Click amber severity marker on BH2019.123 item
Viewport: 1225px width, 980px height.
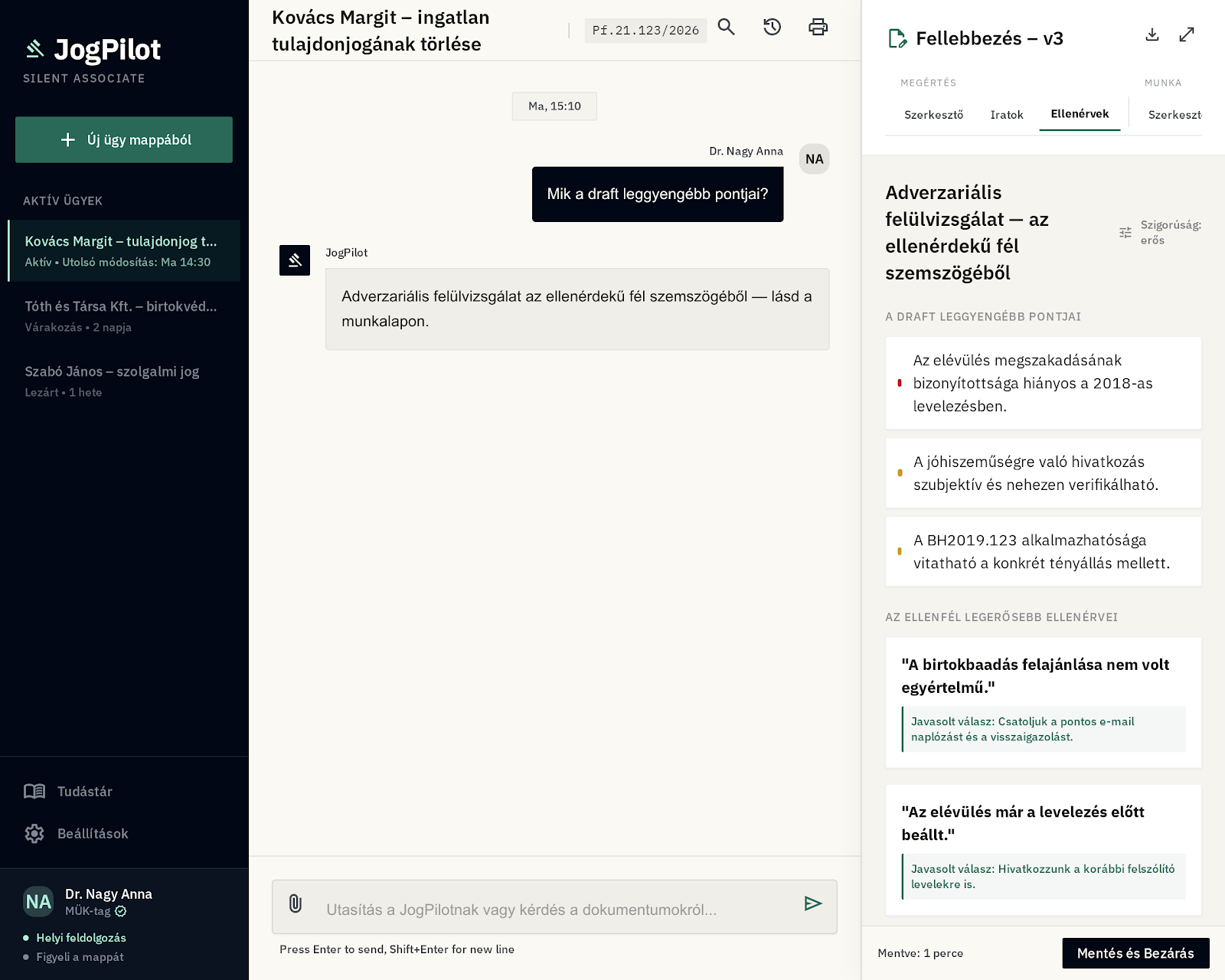tap(900, 551)
